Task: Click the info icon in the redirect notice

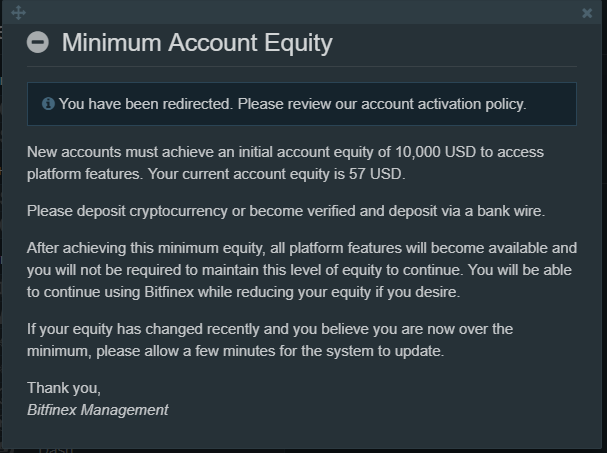Action: coord(48,104)
